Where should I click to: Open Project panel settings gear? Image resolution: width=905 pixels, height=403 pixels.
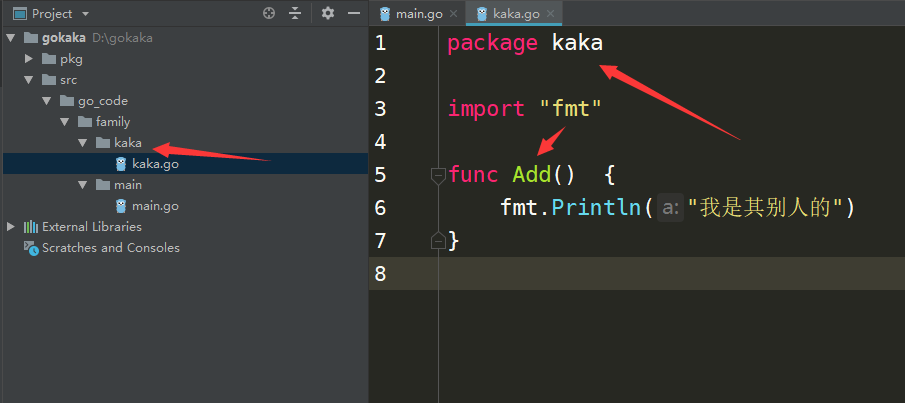click(328, 13)
